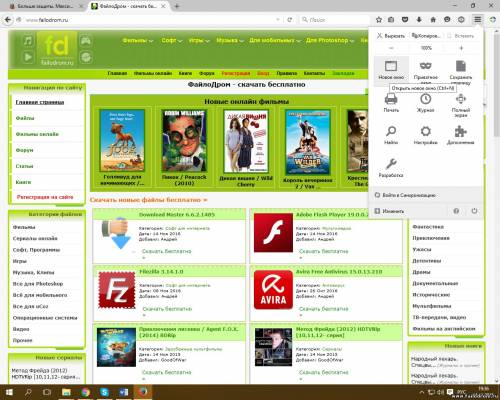Go to Home page via house icon

pyautogui.click(x=433, y=20)
